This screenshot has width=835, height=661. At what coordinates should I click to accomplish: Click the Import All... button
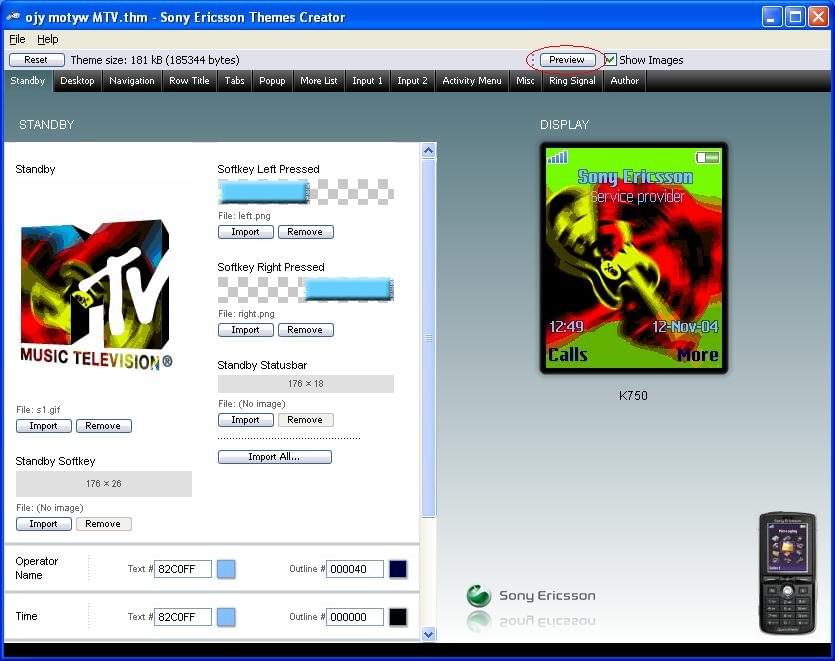click(x=274, y=456)
